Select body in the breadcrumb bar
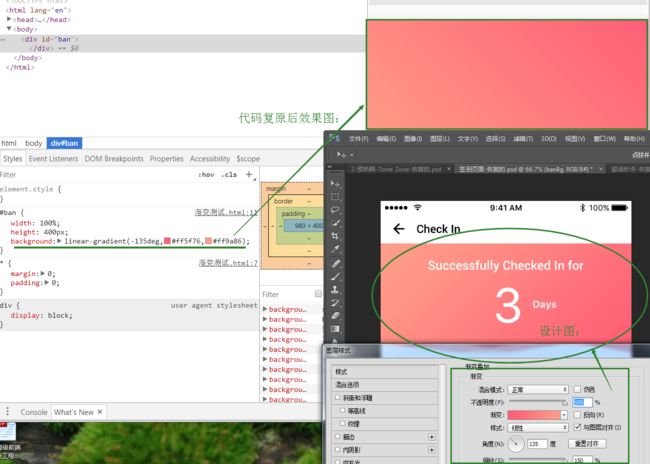This screenshot has width=650, height=464. (x=34, y=143)
